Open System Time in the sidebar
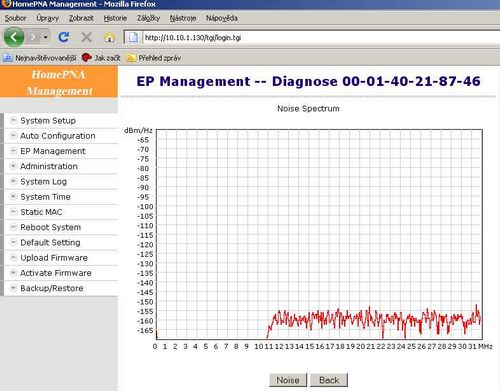This screenshot has width=500, height=391. [45, 197]
